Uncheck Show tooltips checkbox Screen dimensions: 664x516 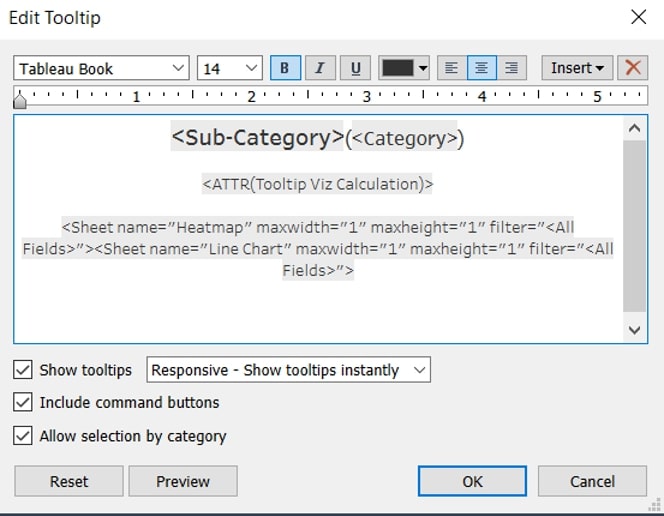pyautogui.click(x=22, y=370)
